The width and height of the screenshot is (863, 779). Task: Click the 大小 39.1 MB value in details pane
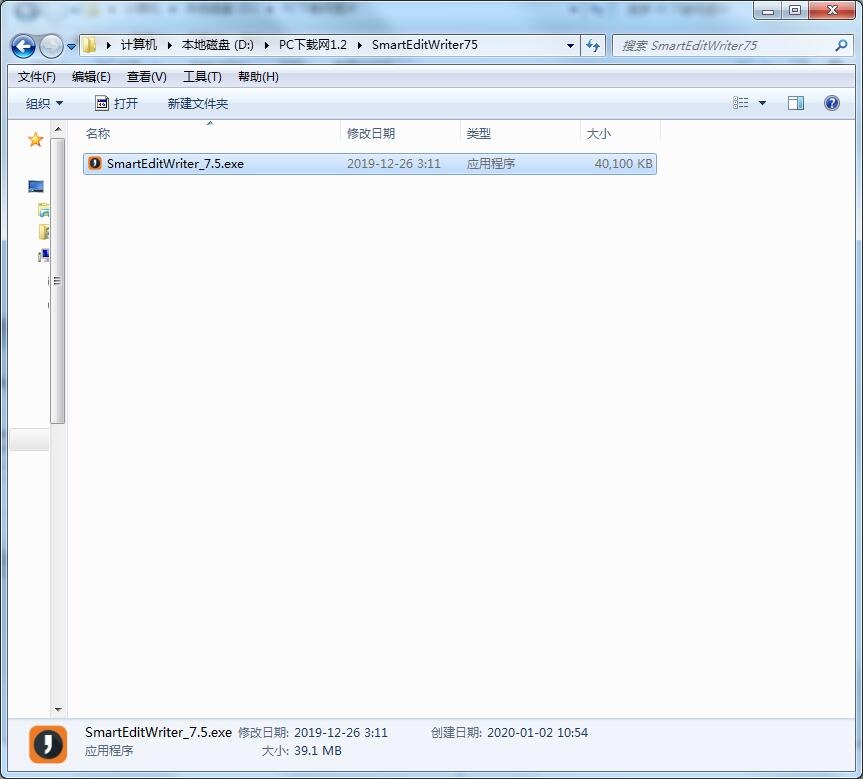(x=318, y=751)
